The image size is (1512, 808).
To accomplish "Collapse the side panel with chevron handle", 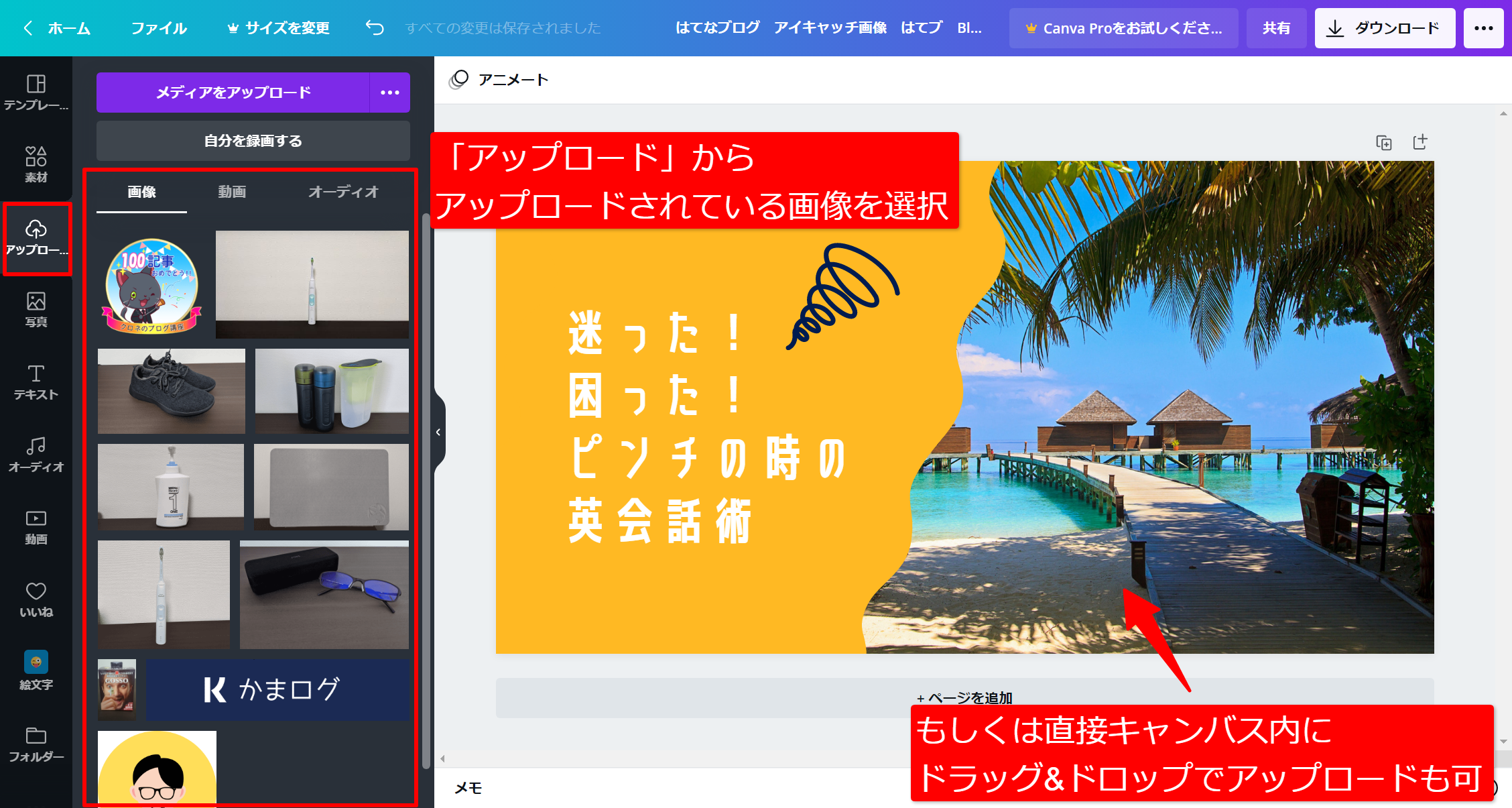I will point(438,432).
